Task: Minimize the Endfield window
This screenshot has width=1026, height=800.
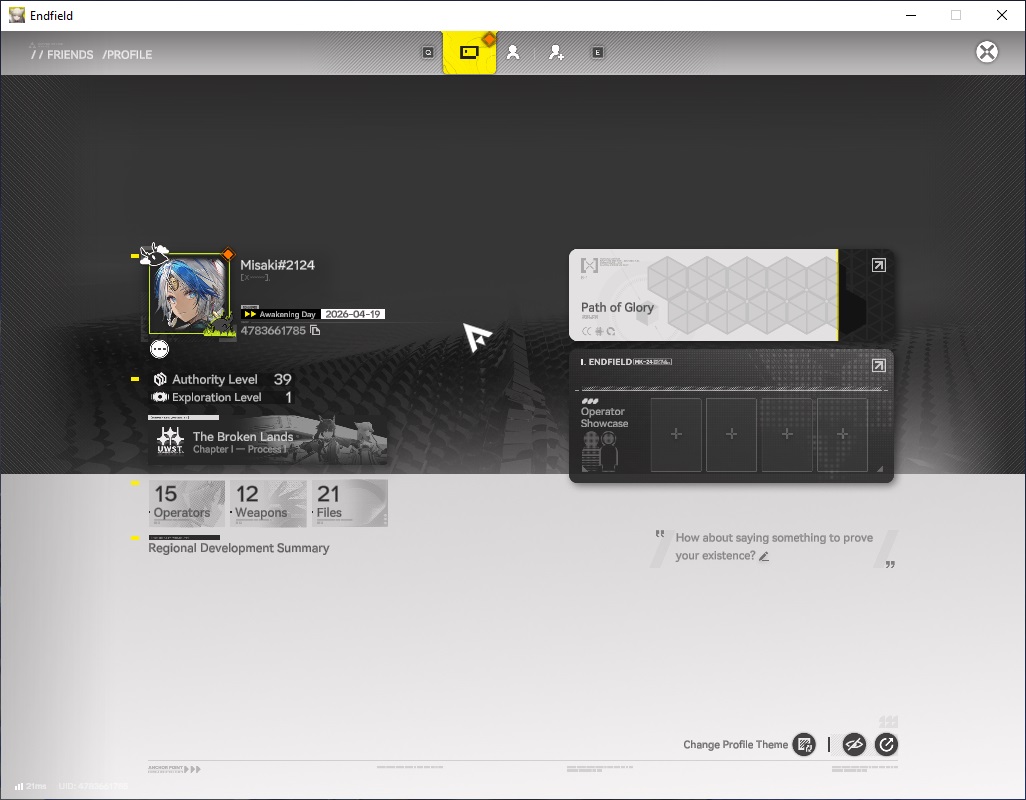Action: 910,15
